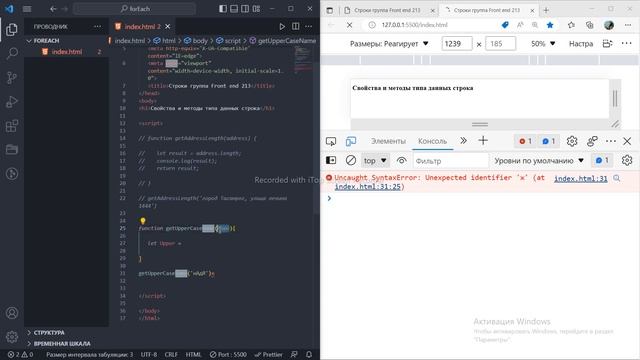This screenshot has height=360, width=640.
Task: Toggle the bottom panel layout icon
Action: (234, 9)
